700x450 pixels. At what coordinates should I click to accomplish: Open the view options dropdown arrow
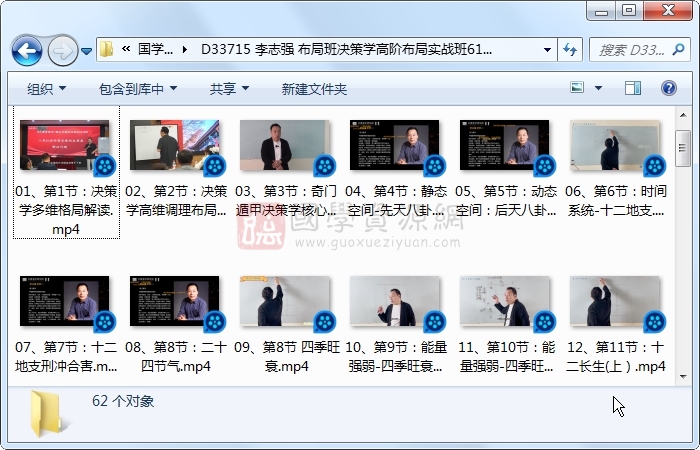pos(598,88)
